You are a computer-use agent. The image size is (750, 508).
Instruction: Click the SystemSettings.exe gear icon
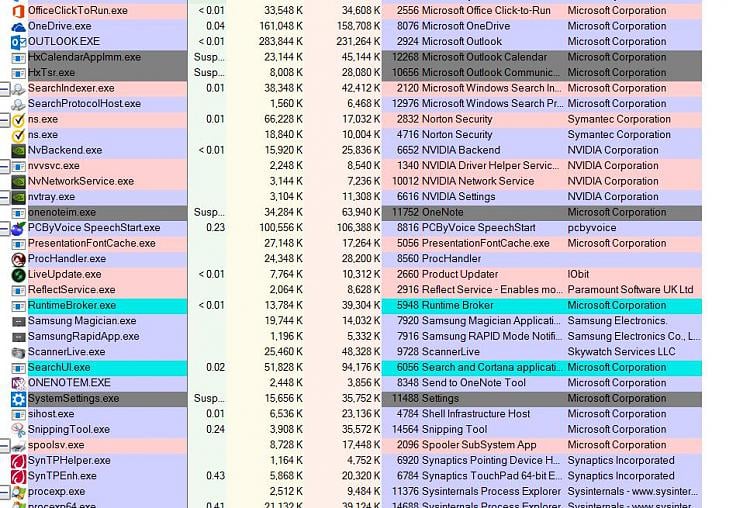tap(18, 398)
